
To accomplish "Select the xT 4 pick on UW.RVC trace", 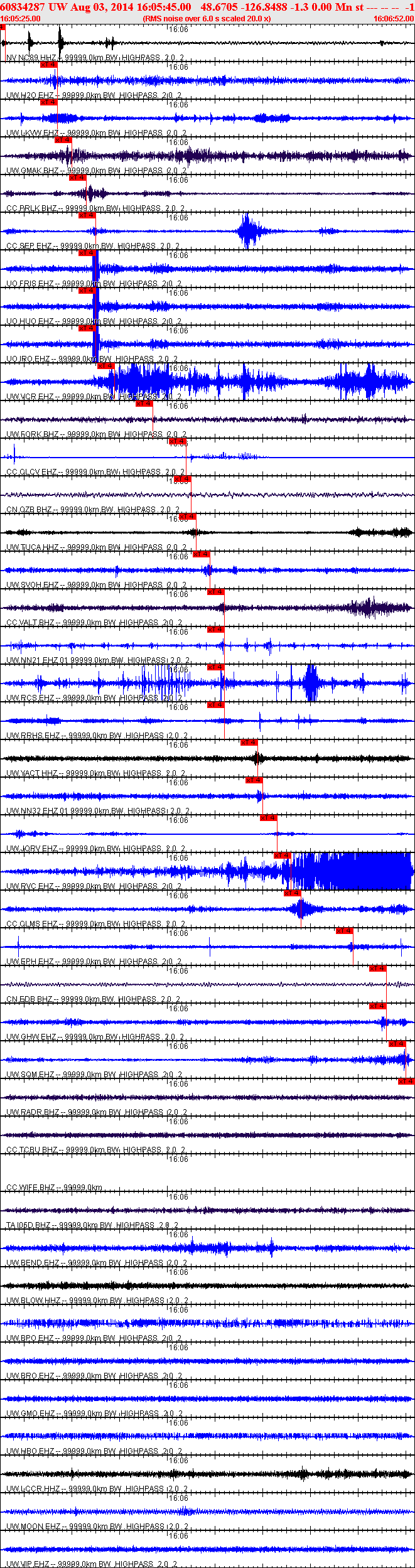I will pos(283,856).
